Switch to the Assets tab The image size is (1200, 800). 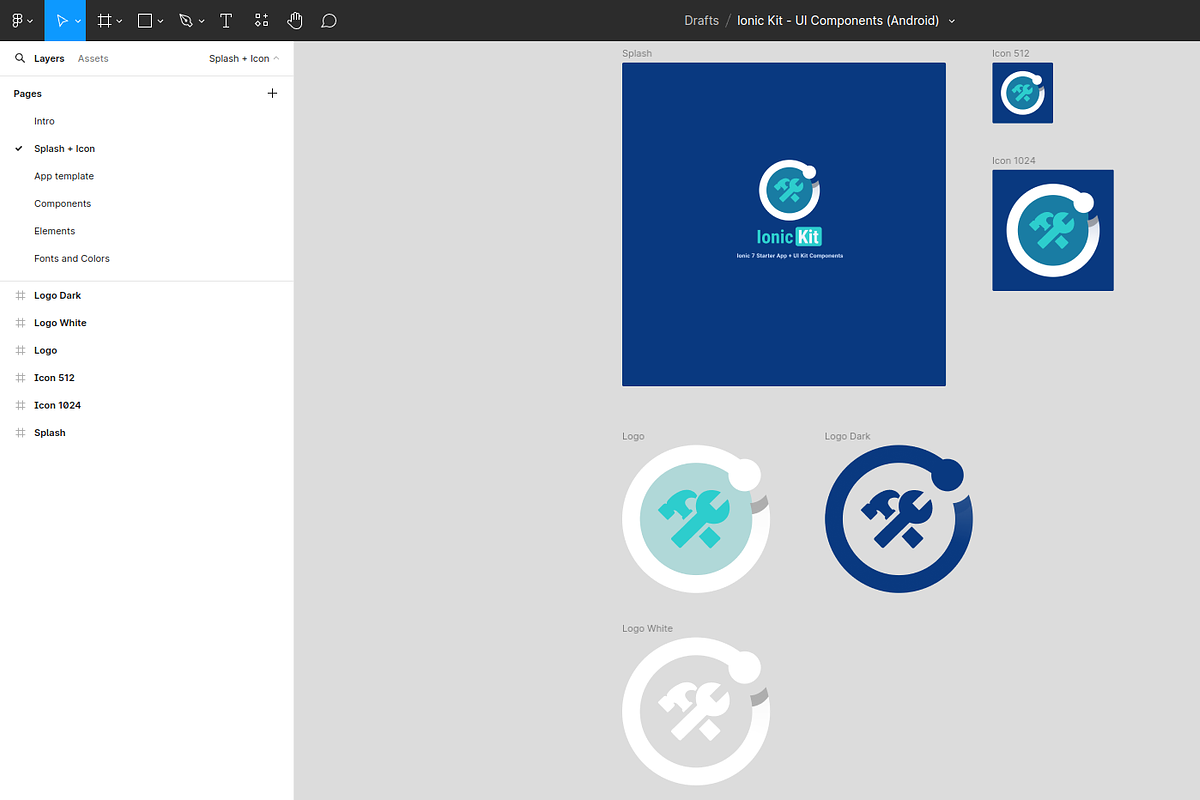coord(93,59)
